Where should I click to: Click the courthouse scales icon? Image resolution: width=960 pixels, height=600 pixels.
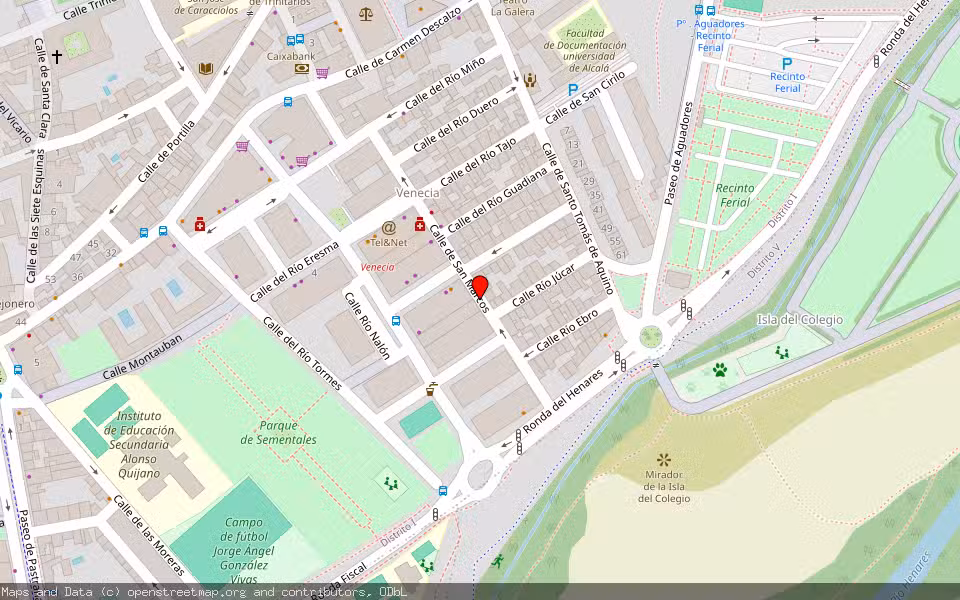tap(366, 13)
